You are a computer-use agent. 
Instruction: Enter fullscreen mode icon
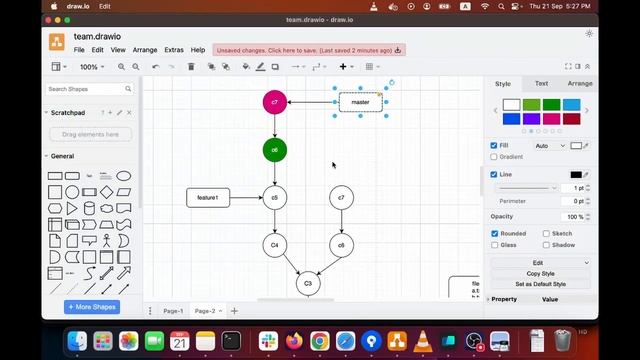pyautogui.click(x=568, y=67)
